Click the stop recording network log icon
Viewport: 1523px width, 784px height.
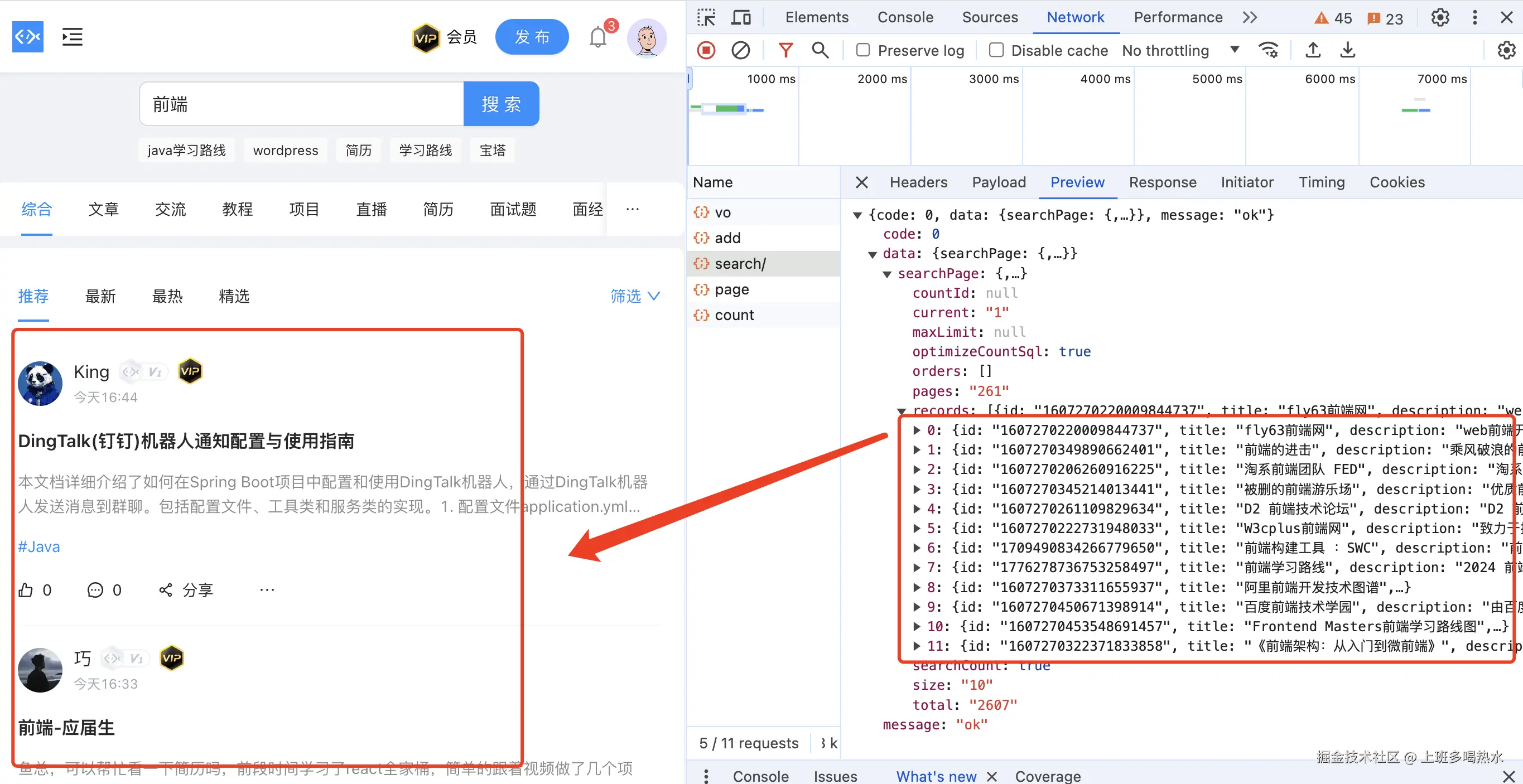705,50
